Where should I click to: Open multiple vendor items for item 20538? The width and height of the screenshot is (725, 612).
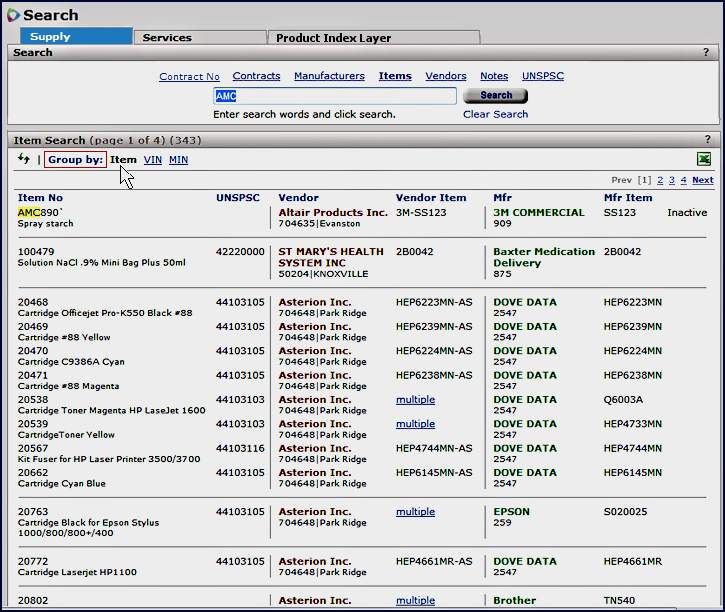(415, 400)
